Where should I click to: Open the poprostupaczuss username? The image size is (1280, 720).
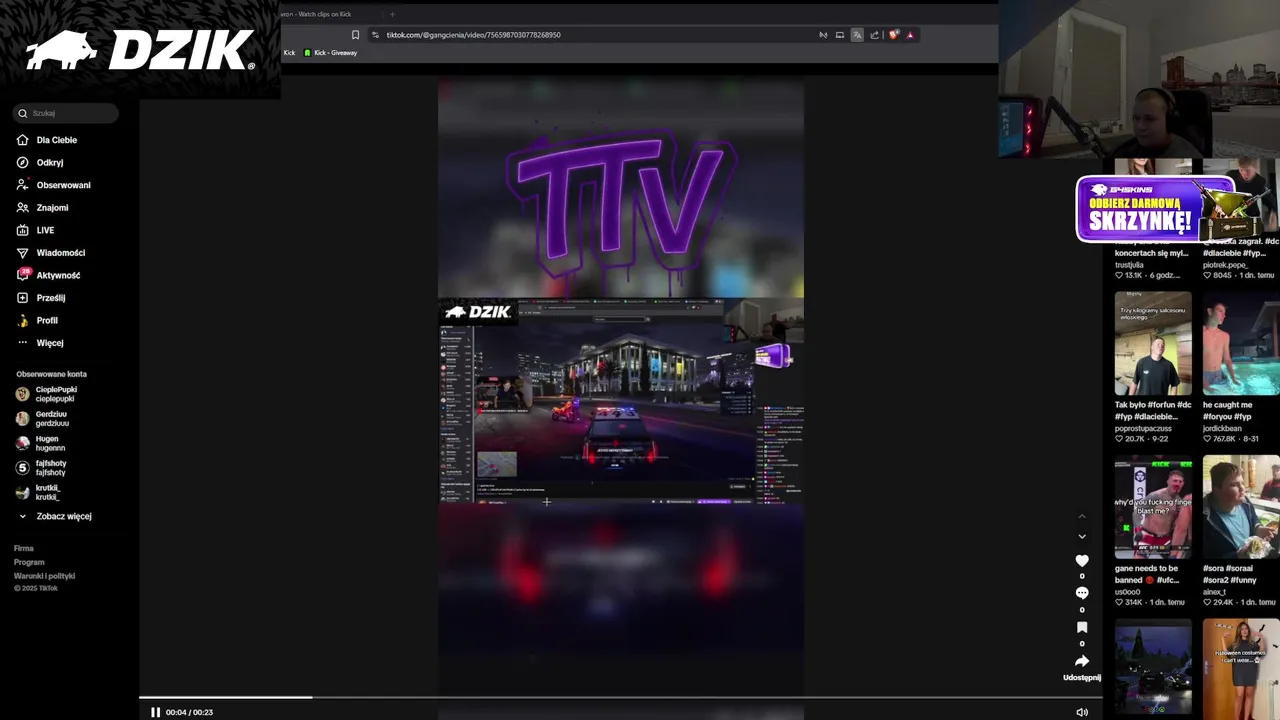[1142, 428]
